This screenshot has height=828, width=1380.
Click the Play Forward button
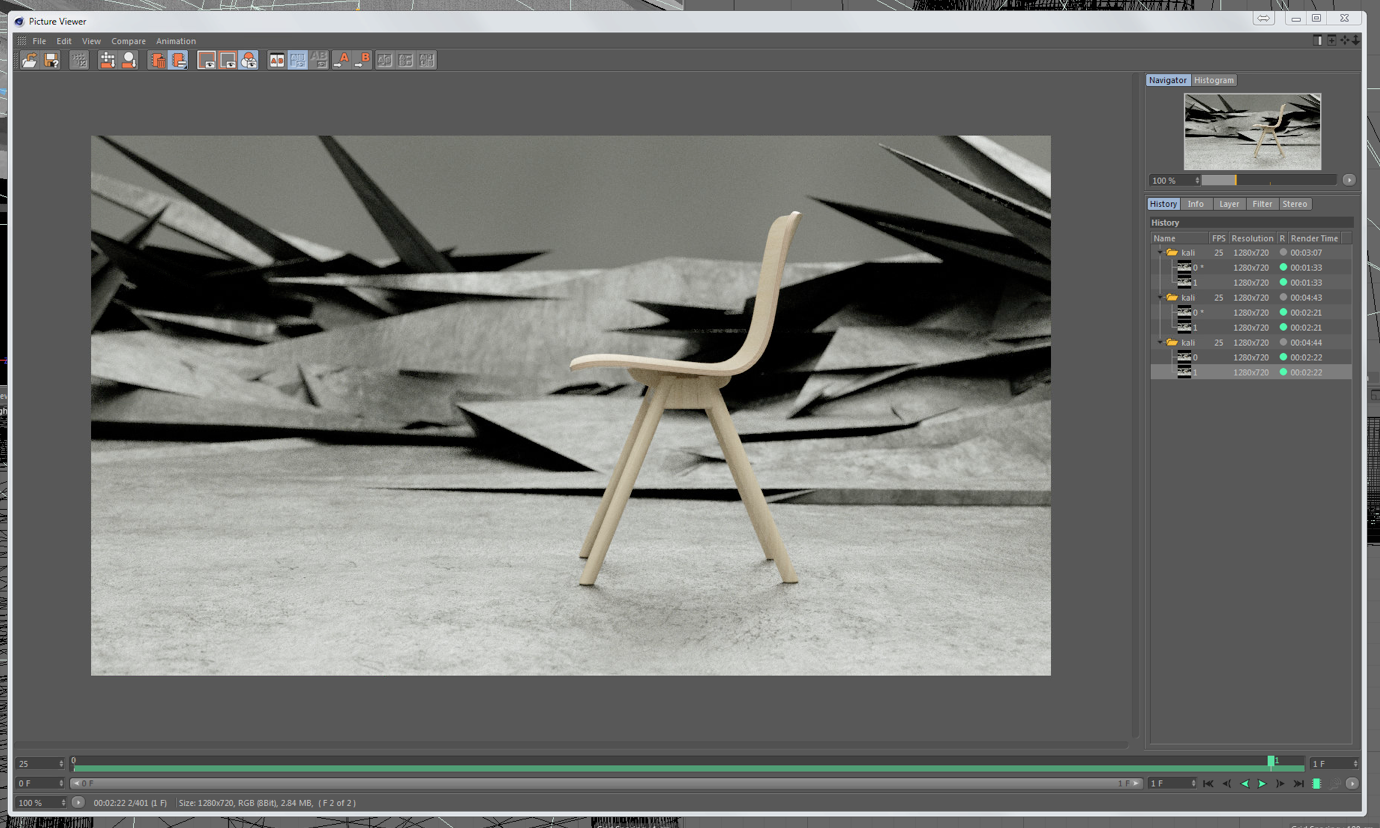point(1262,784)
